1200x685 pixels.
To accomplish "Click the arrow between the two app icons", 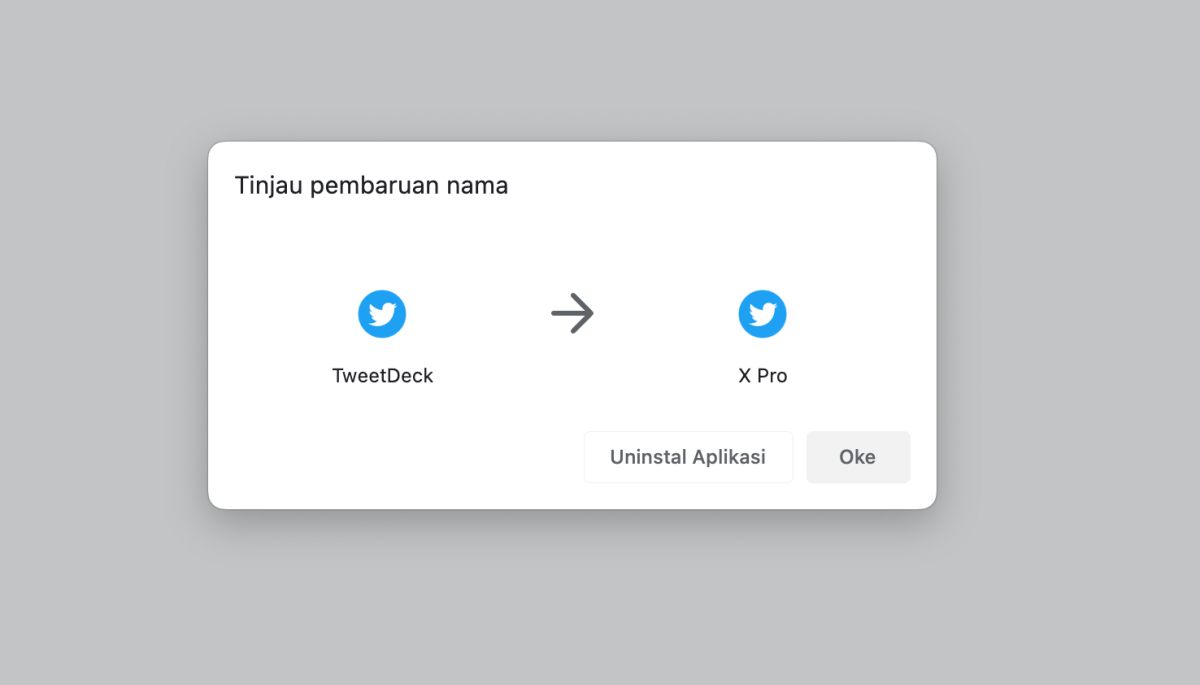I will tap(573, 314).
